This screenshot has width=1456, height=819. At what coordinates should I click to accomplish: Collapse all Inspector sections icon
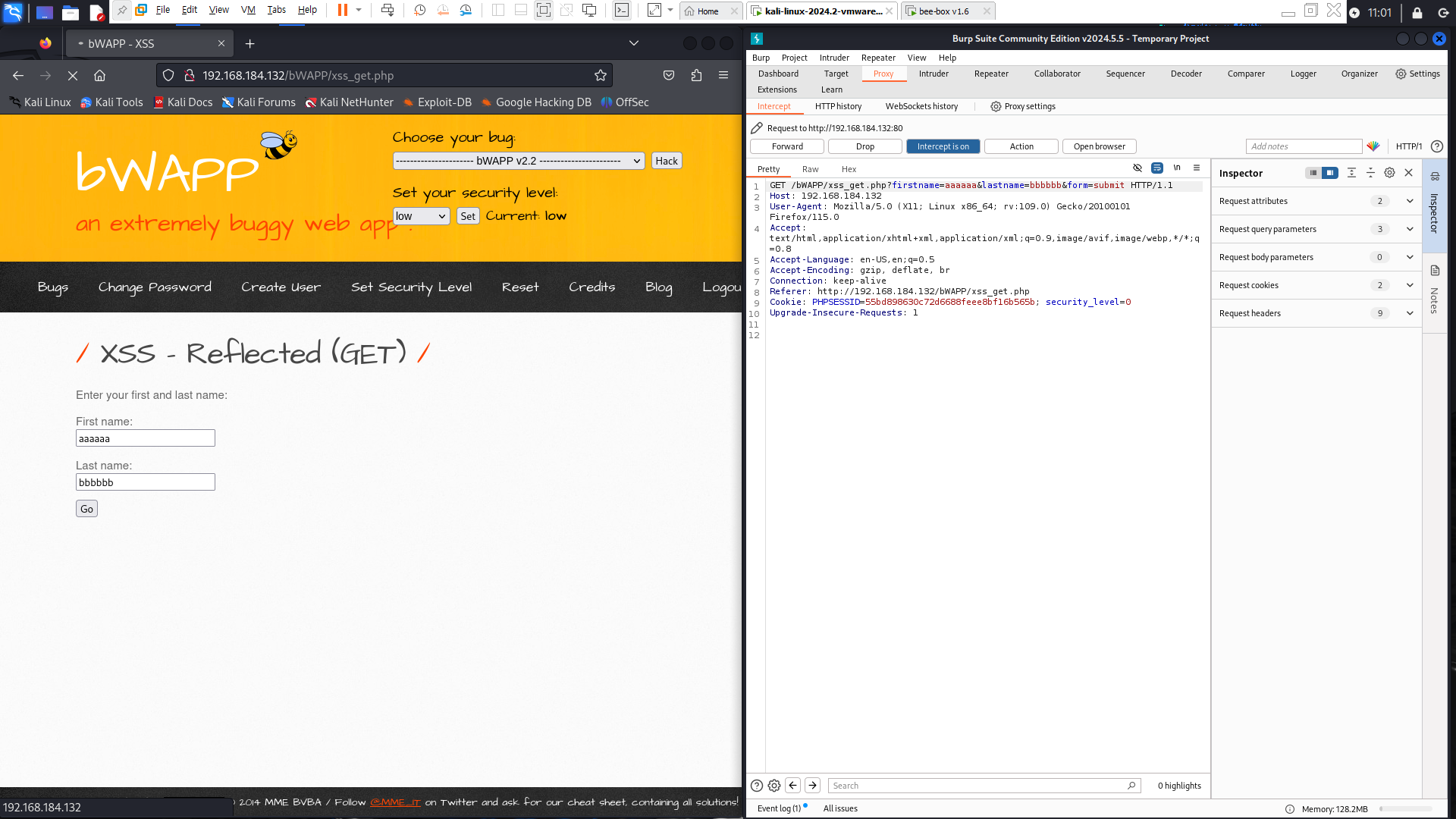(1370, 173)
